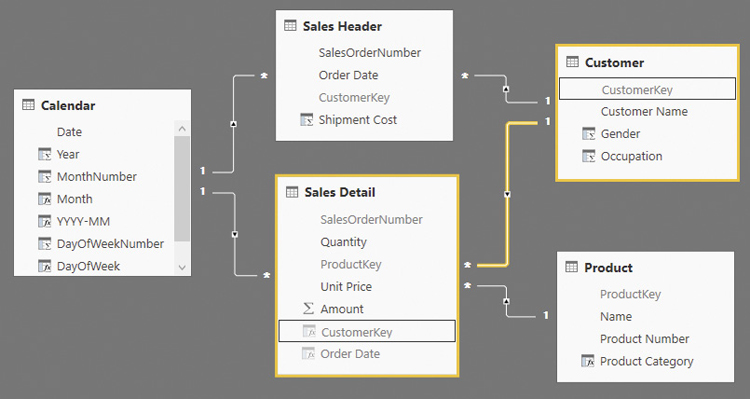Select the Month field in Calendar
Viewport: 750px width, 399px height.
coord(75,199)
